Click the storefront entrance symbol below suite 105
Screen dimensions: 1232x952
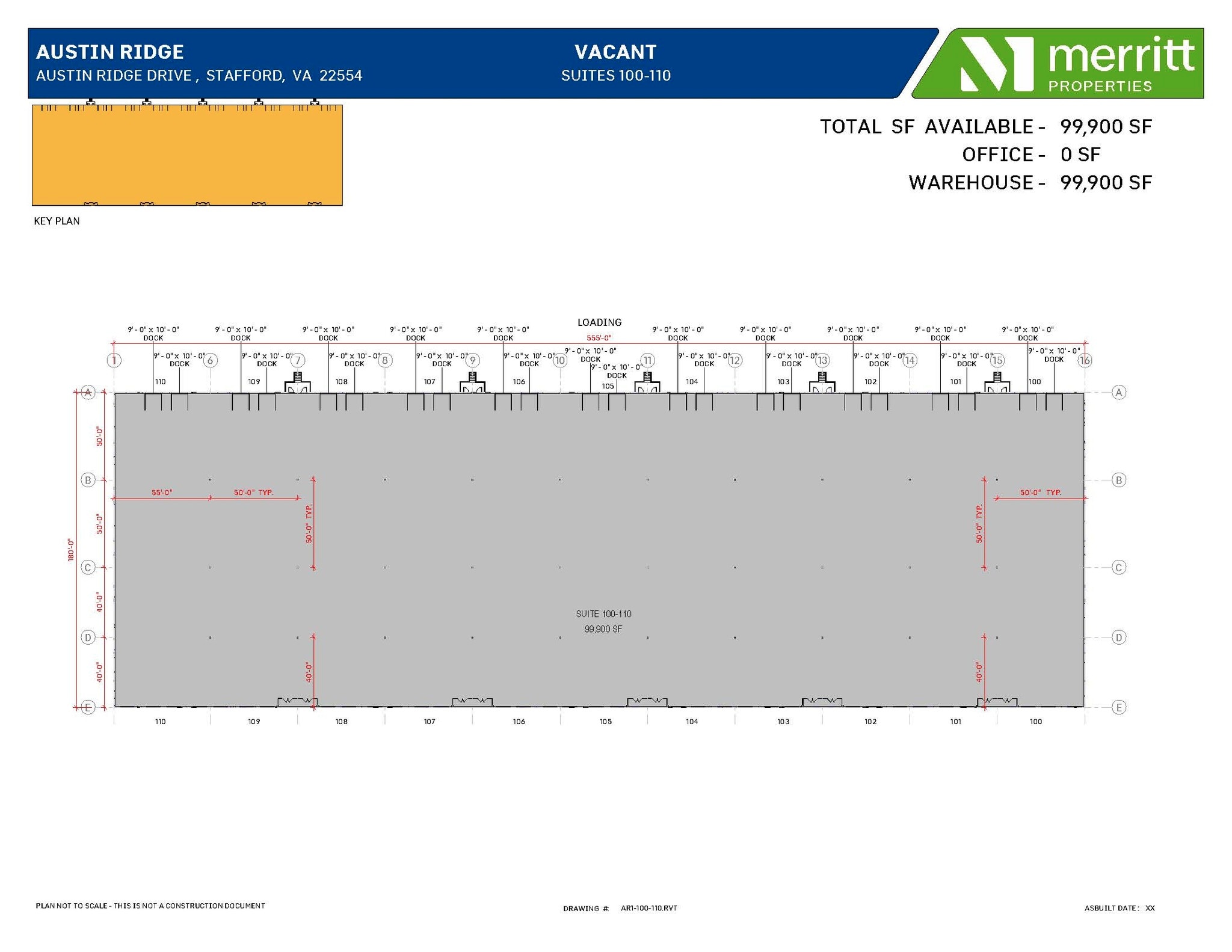coord(647,702)
